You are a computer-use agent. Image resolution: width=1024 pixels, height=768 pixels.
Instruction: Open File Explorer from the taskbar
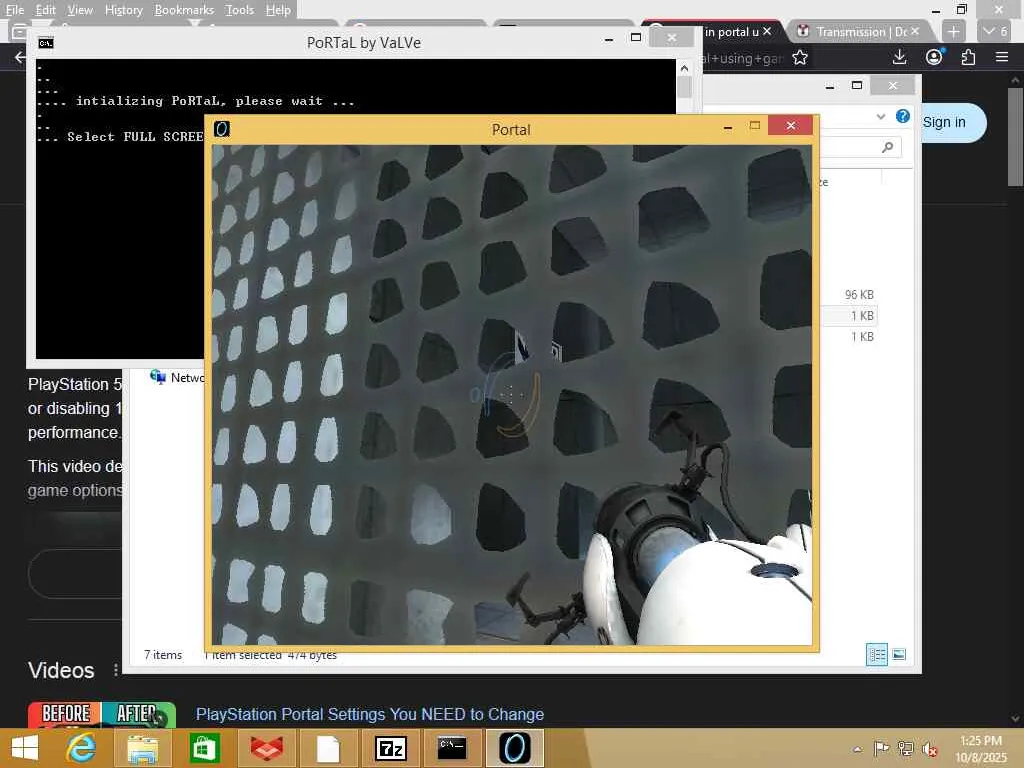point(142,748)
